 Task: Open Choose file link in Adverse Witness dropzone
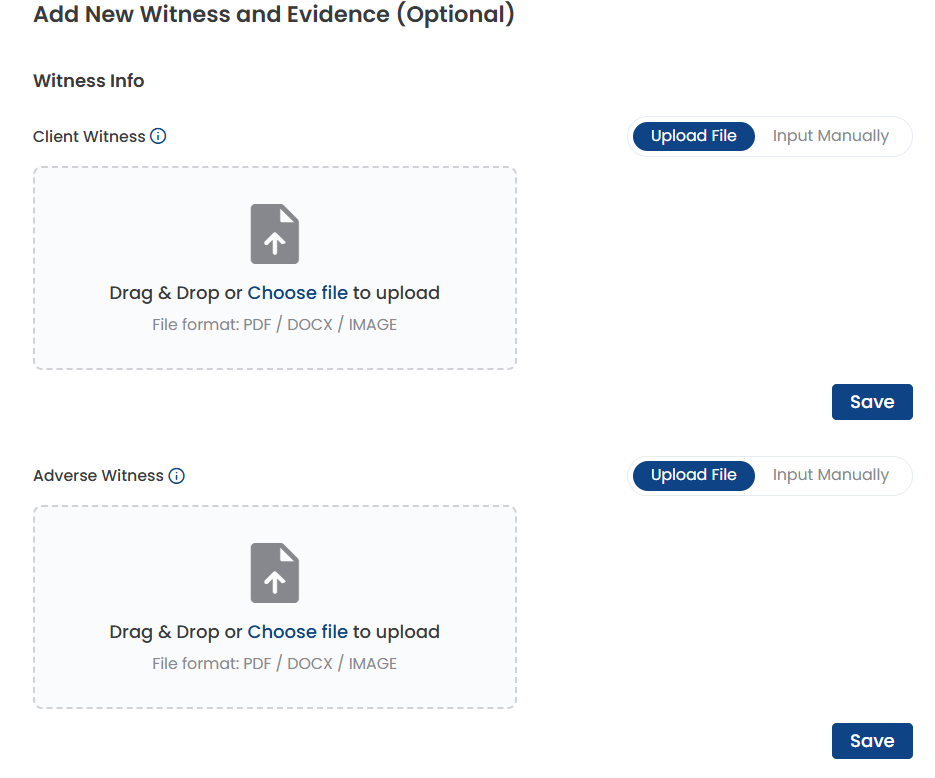tap(298, 632)
